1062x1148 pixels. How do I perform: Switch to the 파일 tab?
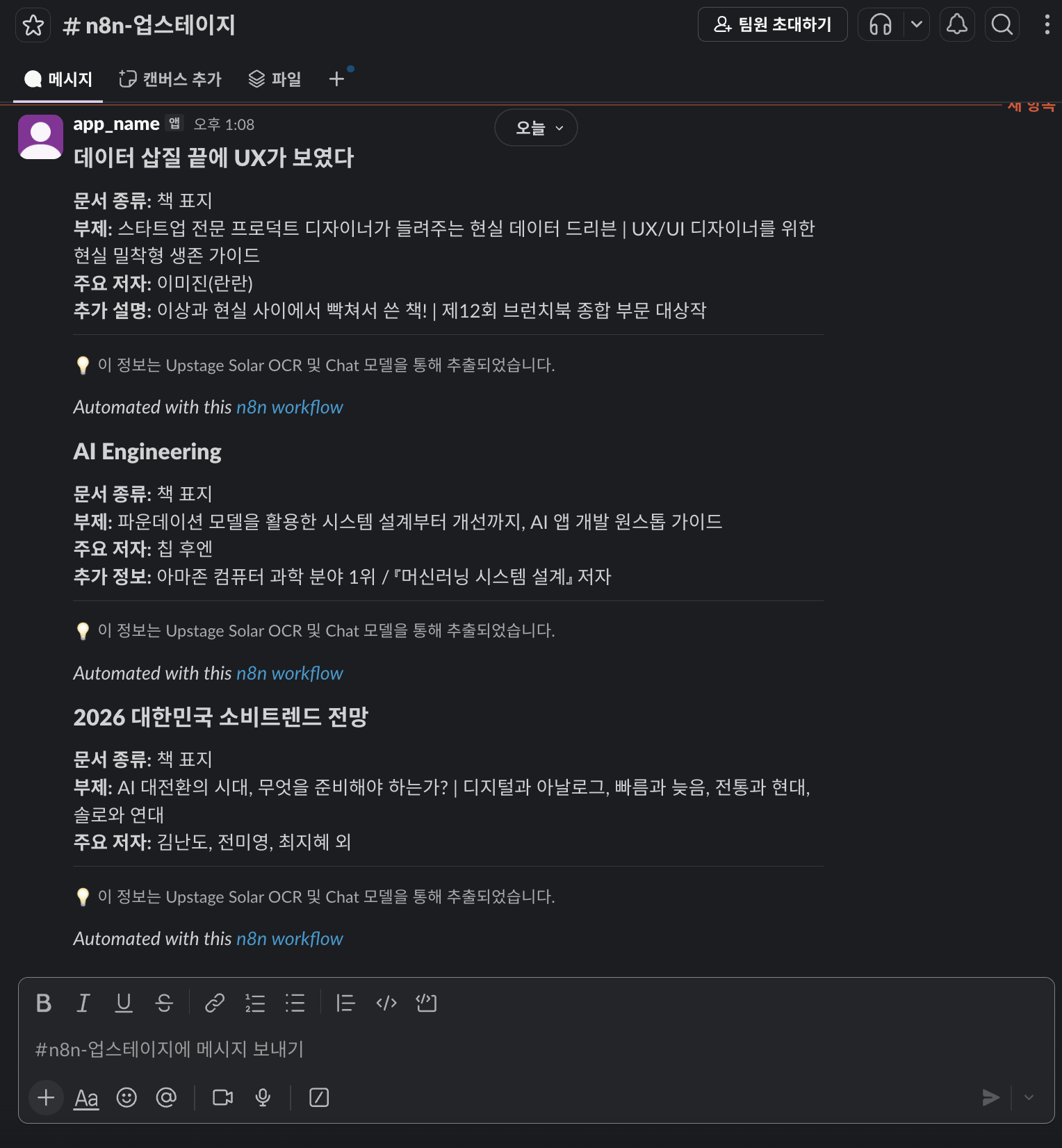(275, 79)
